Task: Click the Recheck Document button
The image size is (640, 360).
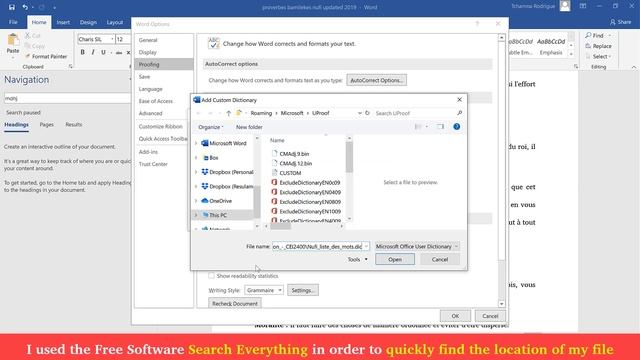Action: click(x=235, y=303)
